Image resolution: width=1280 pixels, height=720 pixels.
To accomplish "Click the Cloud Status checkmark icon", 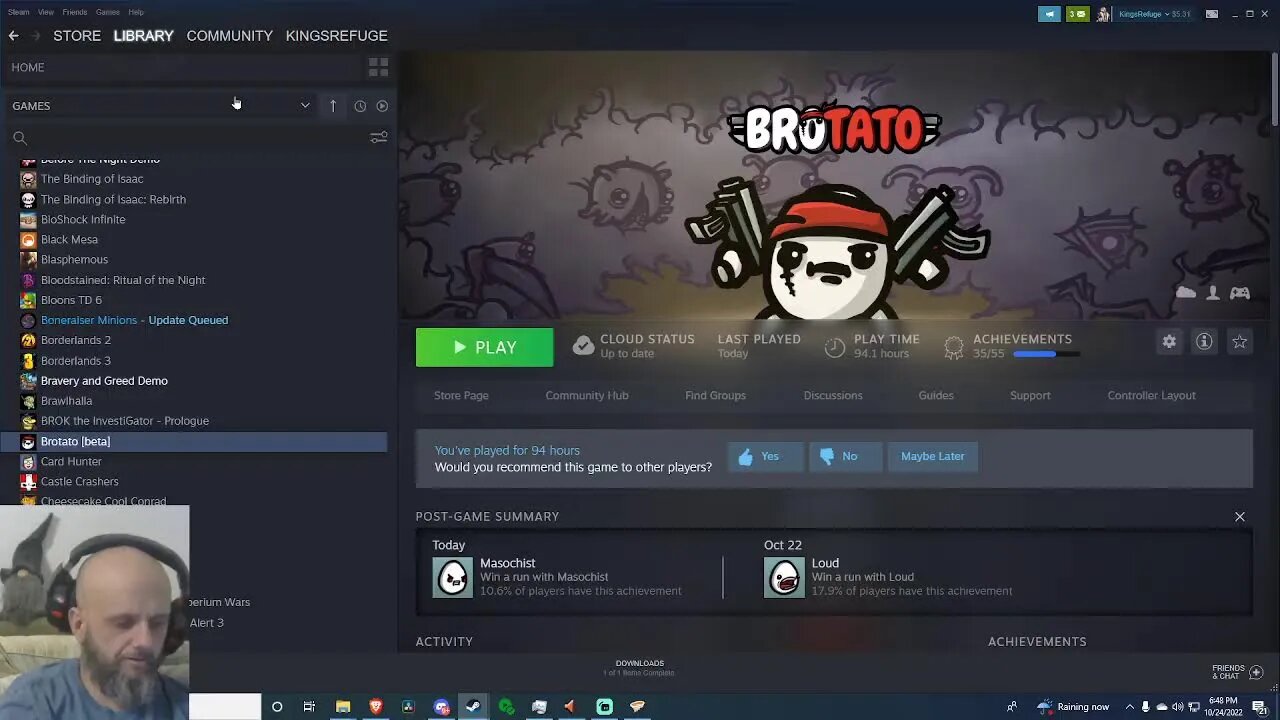I will [583, 346].
